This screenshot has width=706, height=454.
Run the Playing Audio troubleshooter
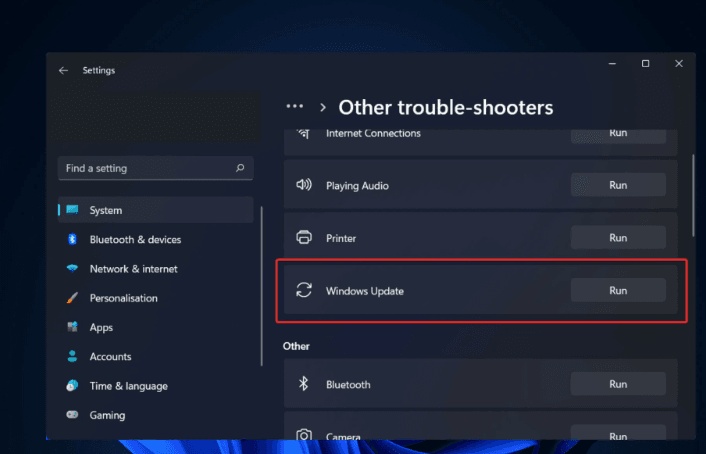coord(618,185)
